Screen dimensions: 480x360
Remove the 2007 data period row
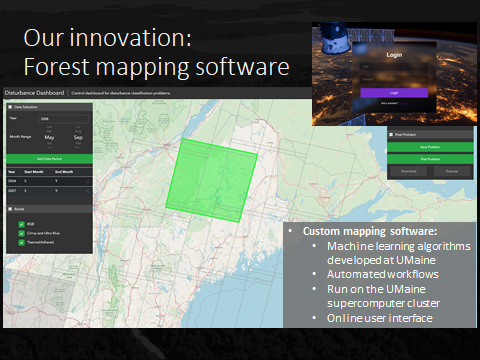tap(87, 191)
